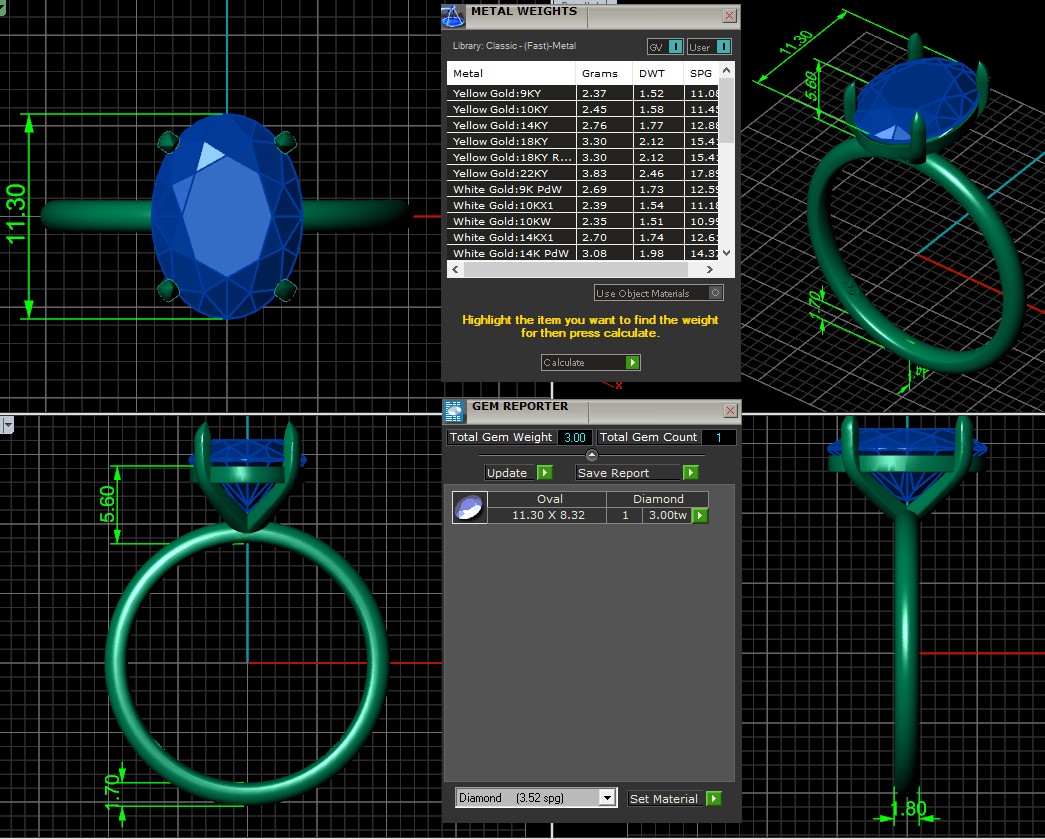Click the Total Gem Weight value field
This screenshot has width=1045, height=839.
pos(574,438)
